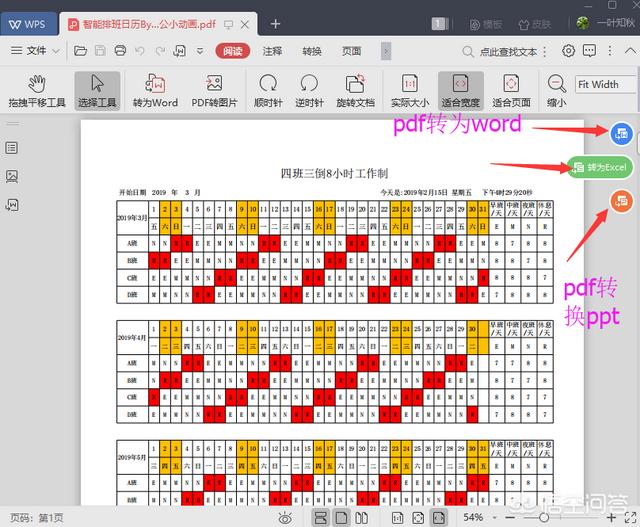Image resolution: width=640 pixels, height=527 pixels.
Task: Click the 旋转文档 tool
Action: pyautogui.click(x=356, y=91)
